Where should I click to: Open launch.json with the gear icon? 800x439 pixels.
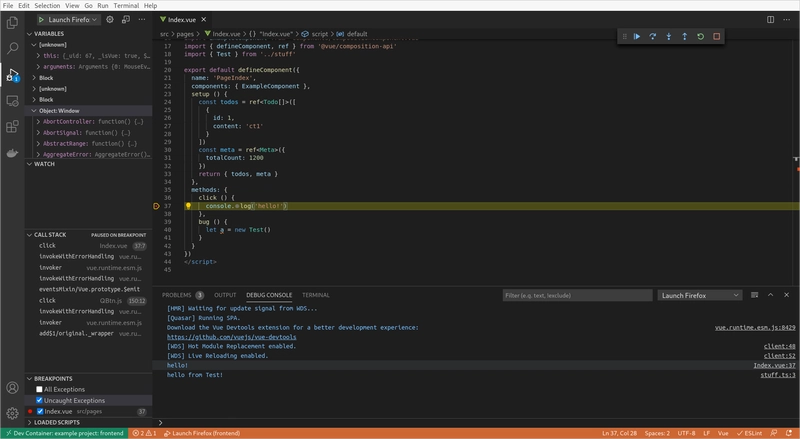[x=110, y=19]
